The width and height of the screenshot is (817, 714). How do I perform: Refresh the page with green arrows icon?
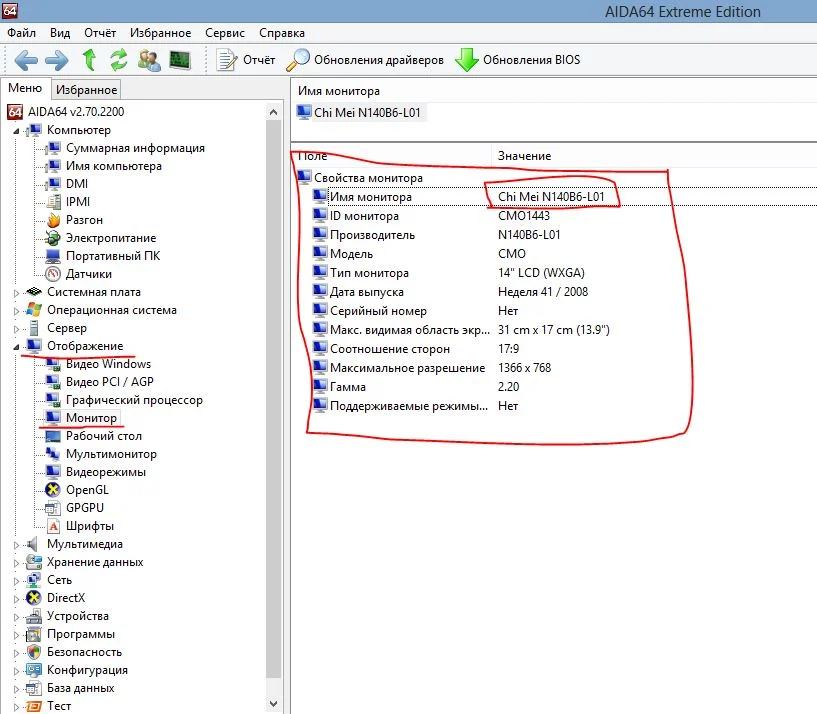(119, 60)
